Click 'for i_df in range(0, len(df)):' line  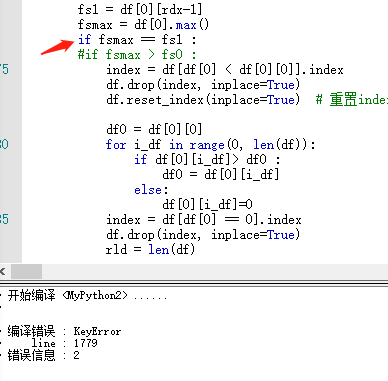coord(210,145)
